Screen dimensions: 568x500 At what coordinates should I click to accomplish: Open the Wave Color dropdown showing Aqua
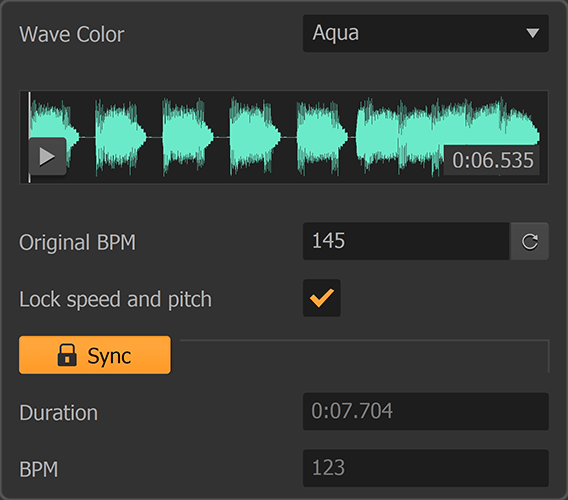426,33
